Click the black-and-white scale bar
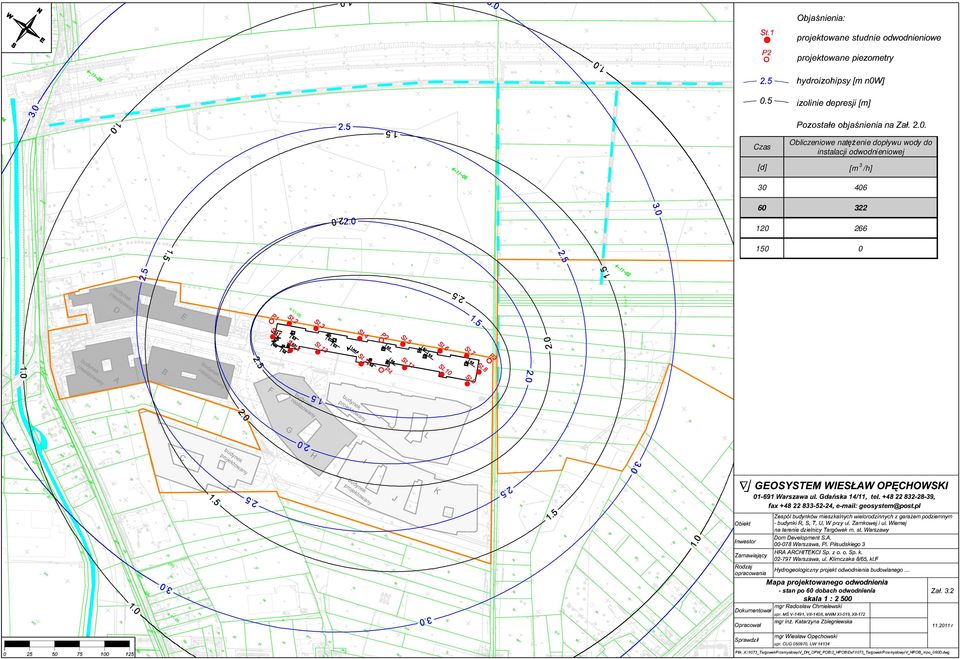Screen dimensions: 960x659 click(x=69, y=644)
